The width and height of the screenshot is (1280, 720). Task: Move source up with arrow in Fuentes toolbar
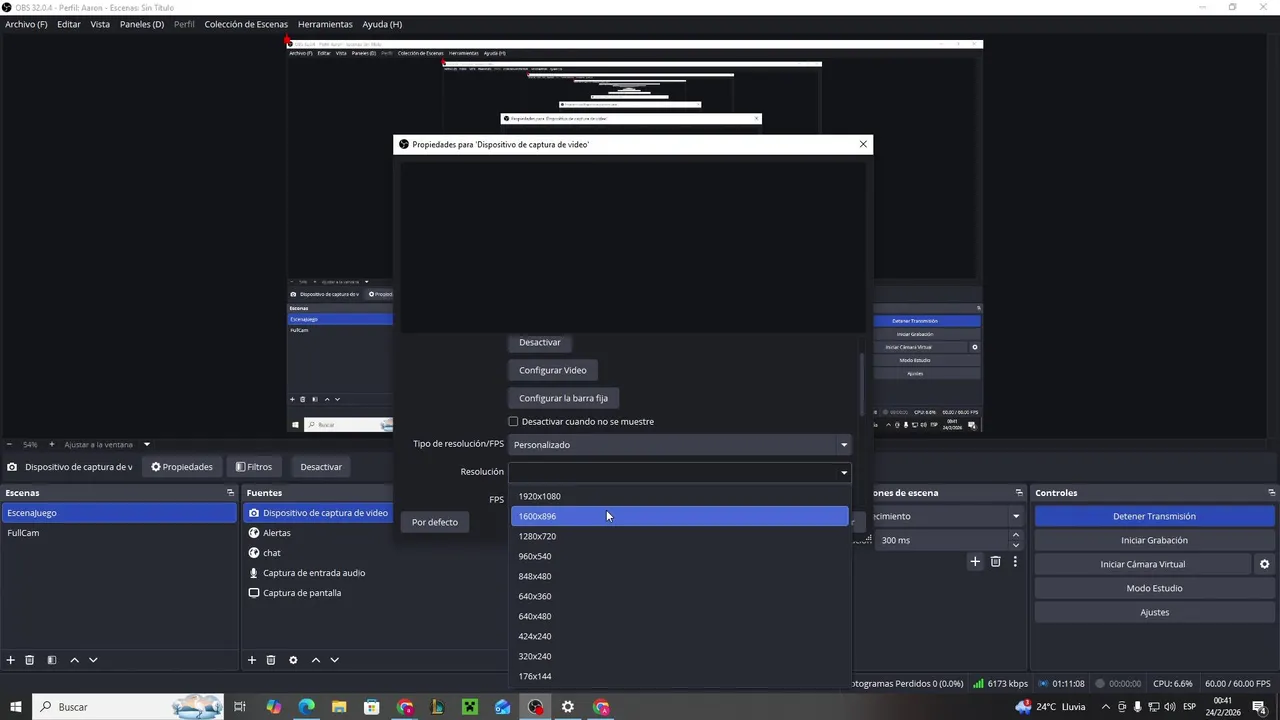[316, 660]
